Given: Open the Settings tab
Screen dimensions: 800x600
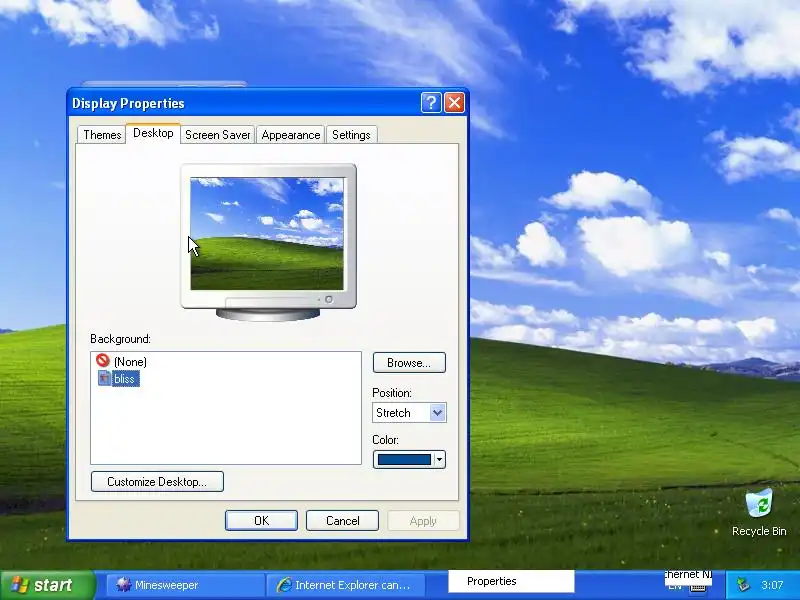Looking at the screenshot, I should coord(351,135).
